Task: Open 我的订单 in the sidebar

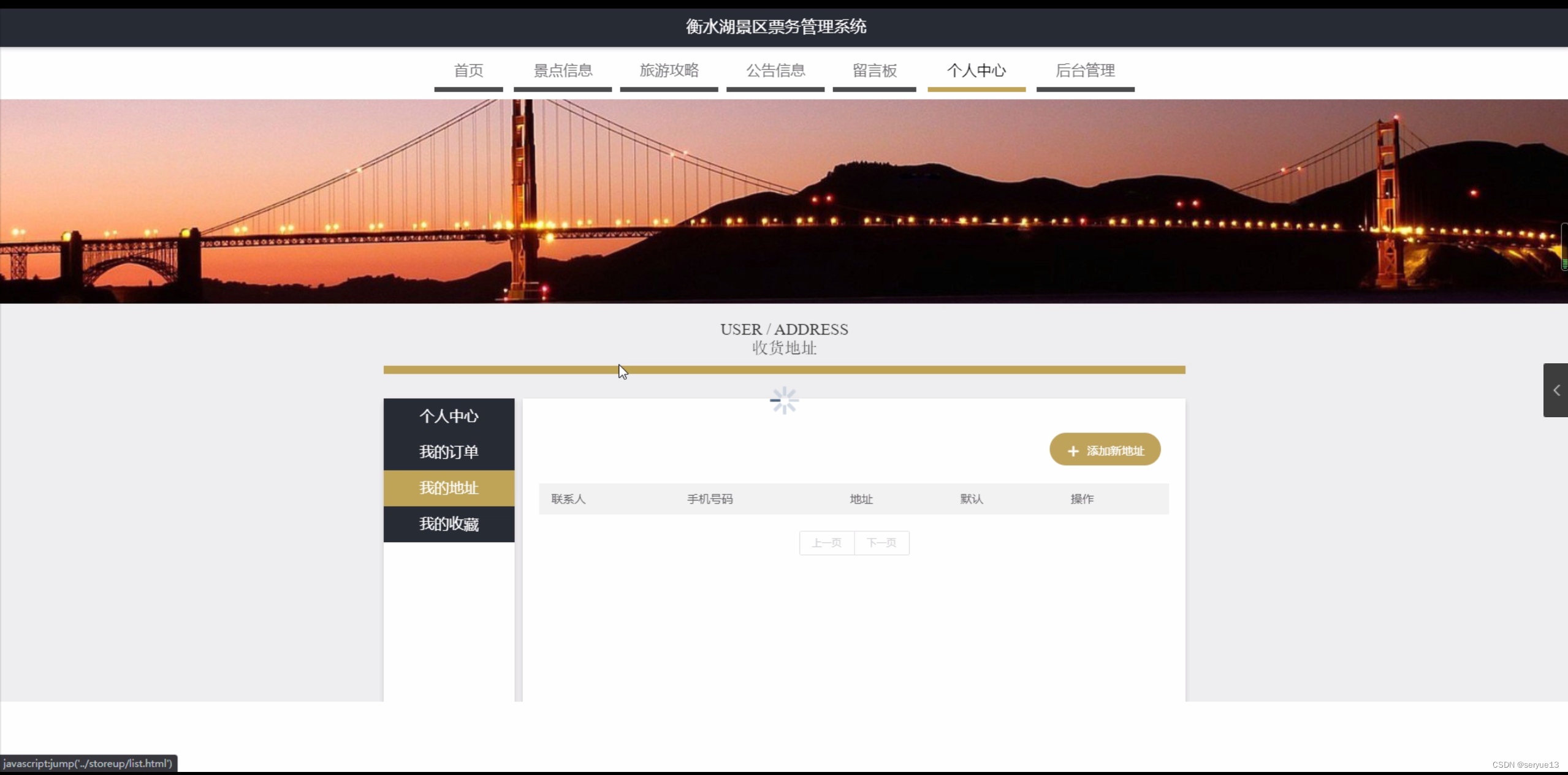Action: 449,452
